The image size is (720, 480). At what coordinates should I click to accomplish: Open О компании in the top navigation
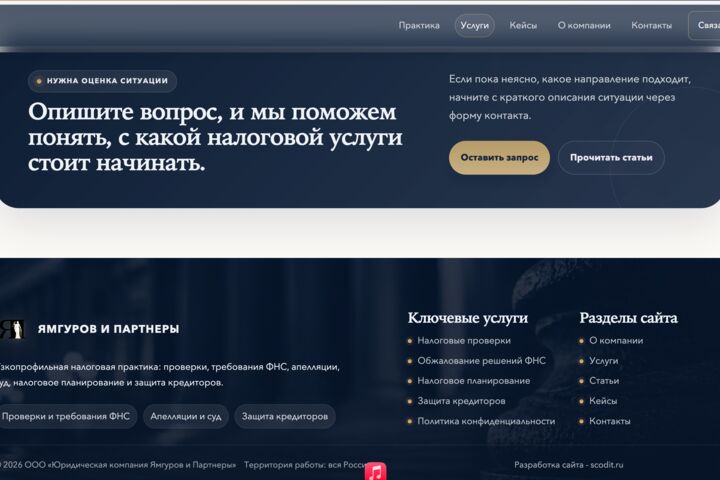coord(584,26)
